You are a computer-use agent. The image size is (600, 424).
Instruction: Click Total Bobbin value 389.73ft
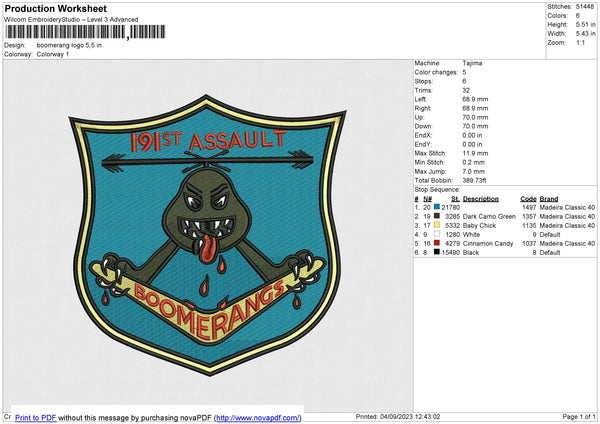coord(474,180)
